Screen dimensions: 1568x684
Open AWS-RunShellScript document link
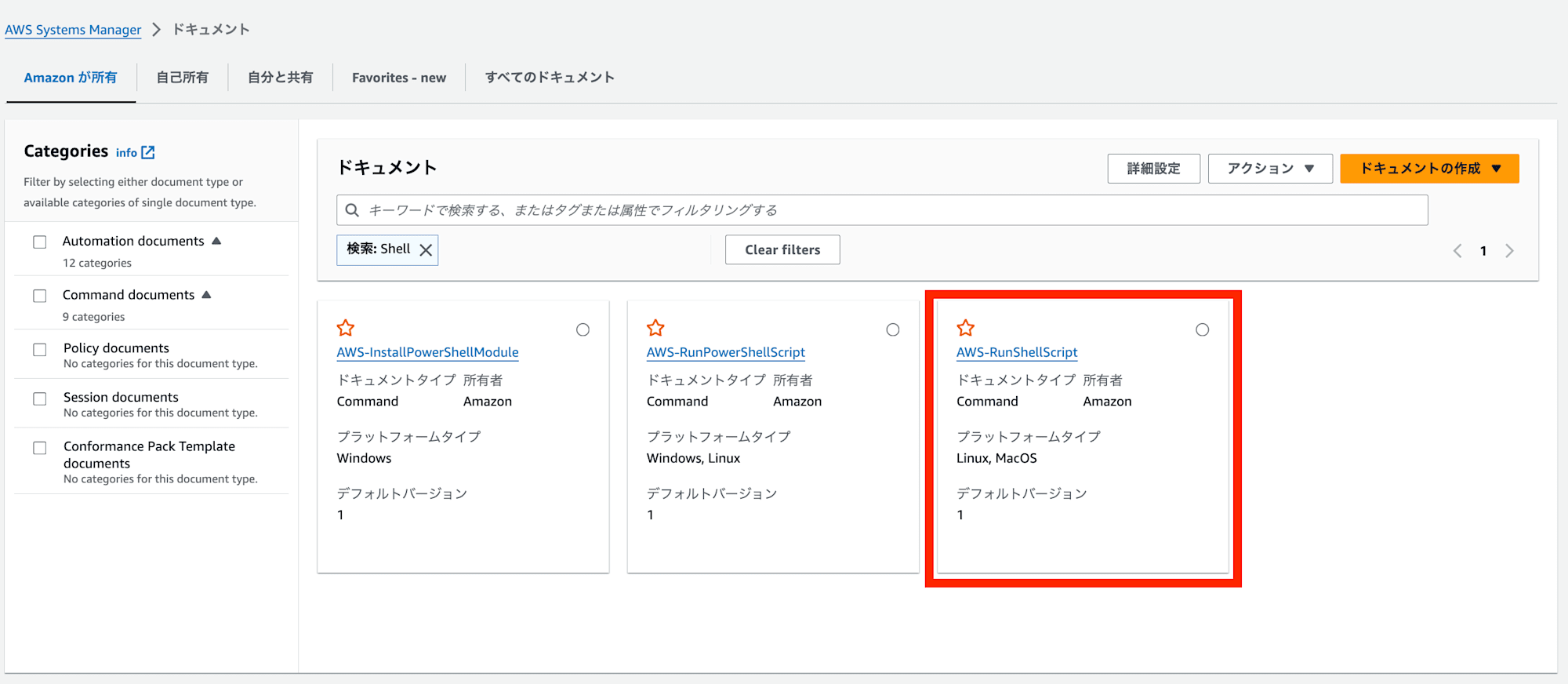coord(1017,352)
